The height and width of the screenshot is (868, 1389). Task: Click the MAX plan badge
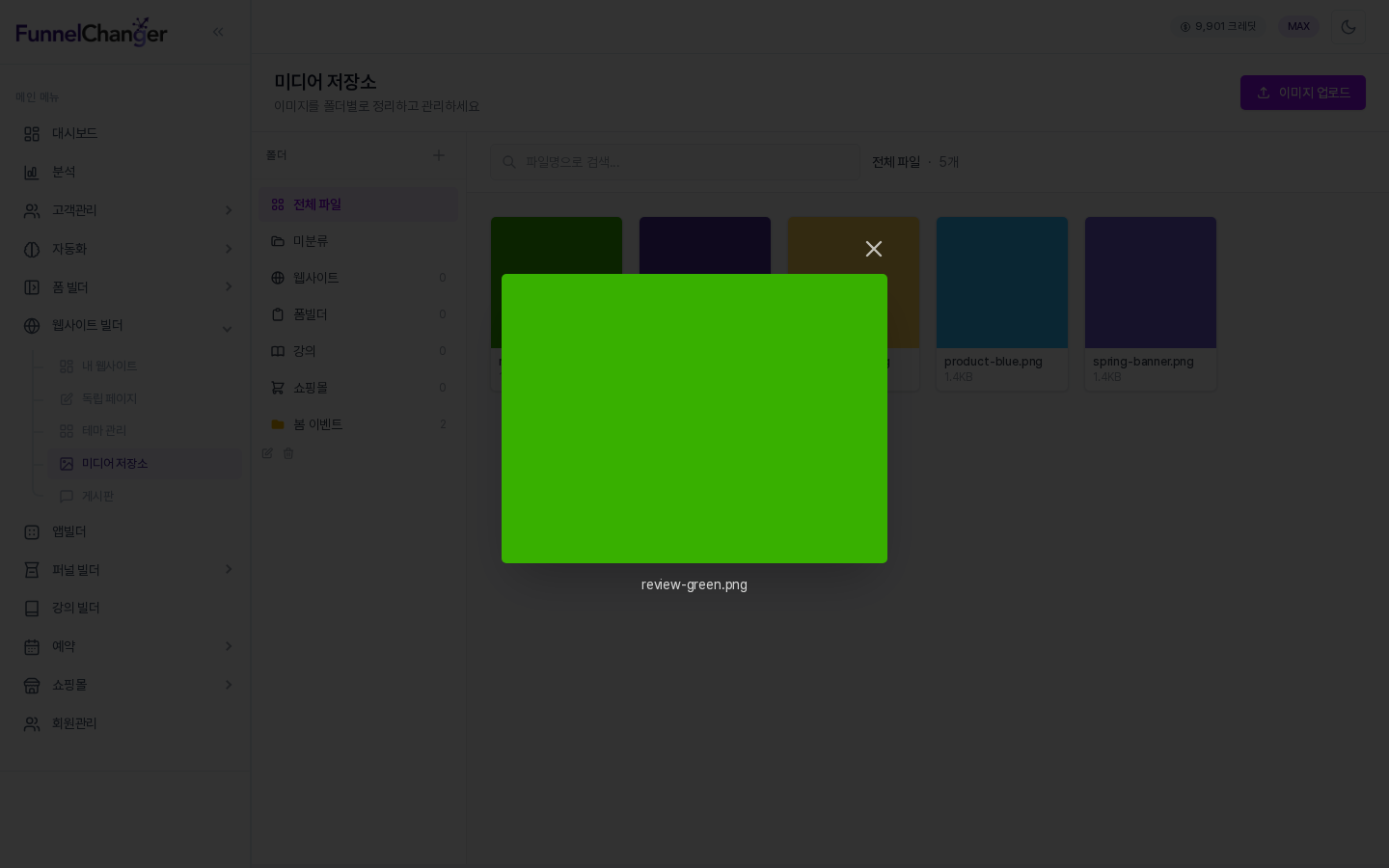click(1298, 27)
